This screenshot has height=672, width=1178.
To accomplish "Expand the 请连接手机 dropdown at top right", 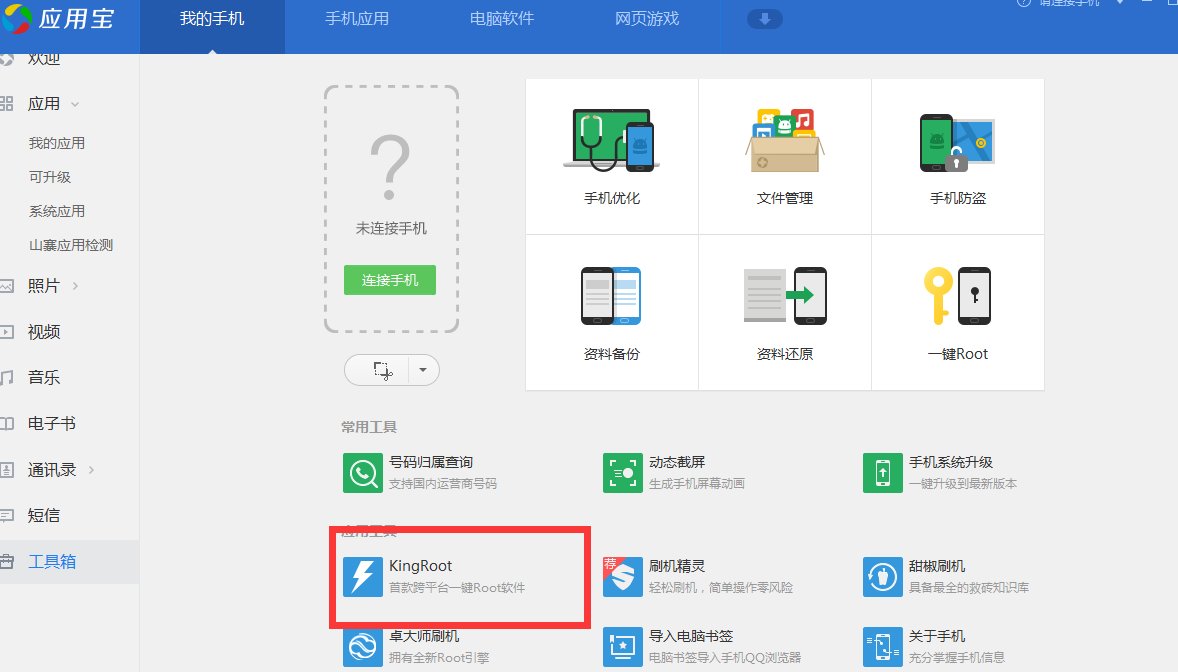I will click(1122, 5).
